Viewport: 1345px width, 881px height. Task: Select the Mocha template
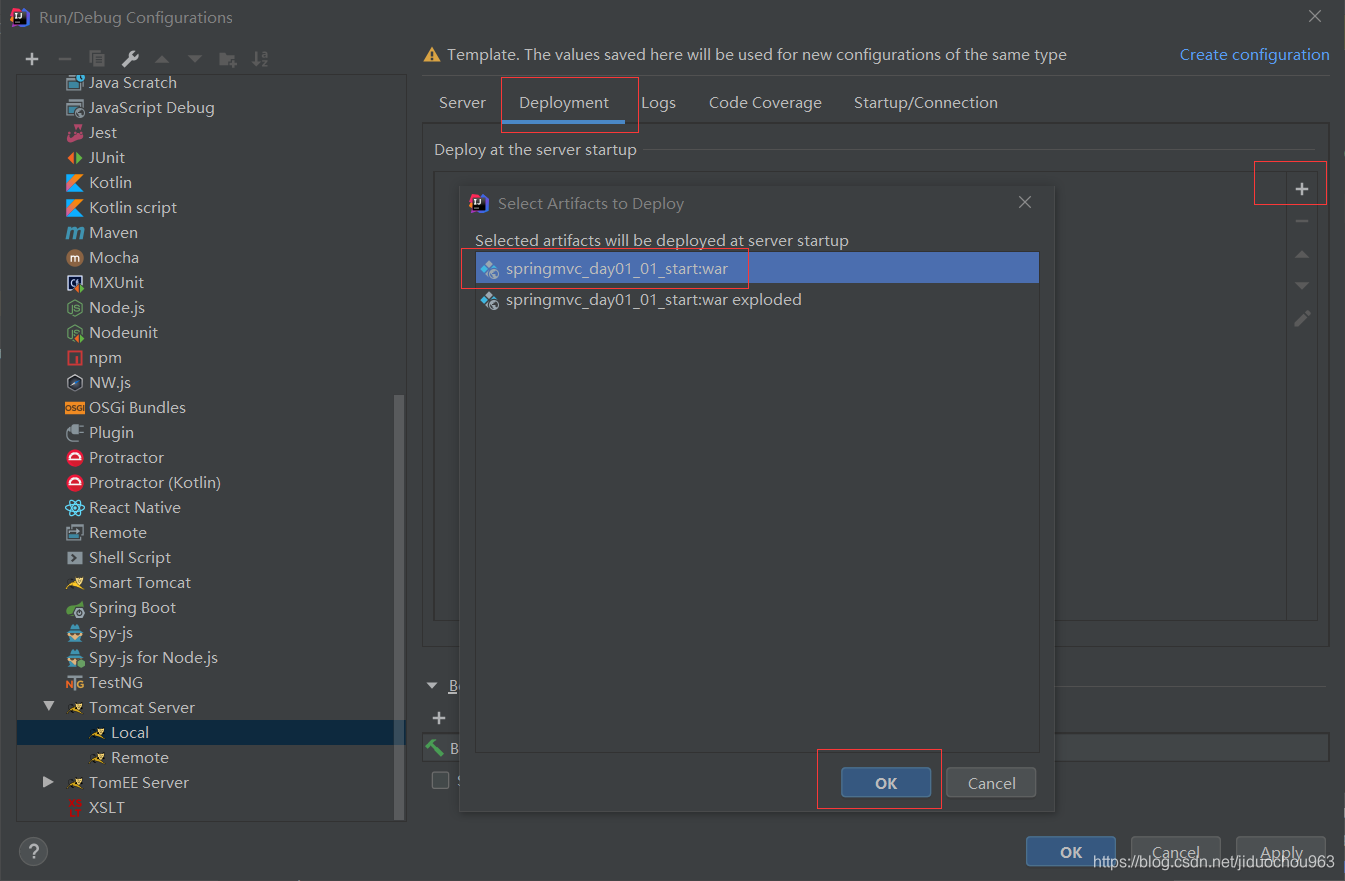click(x=102, y=258)
